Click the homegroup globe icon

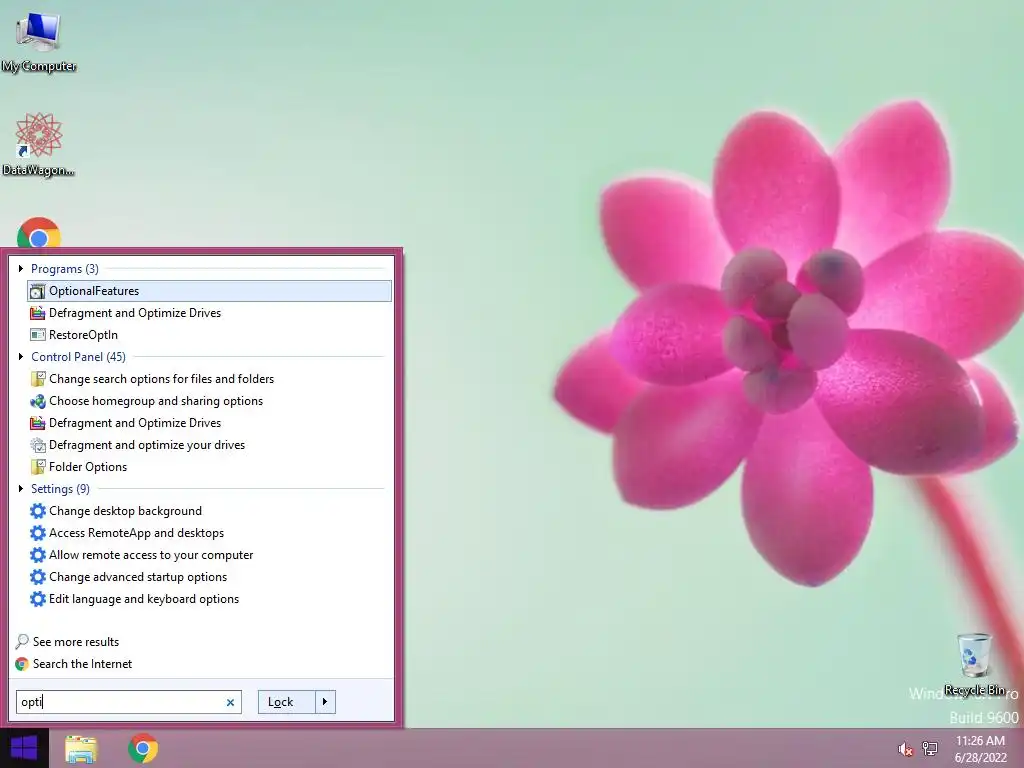click(x=38, y=401)
